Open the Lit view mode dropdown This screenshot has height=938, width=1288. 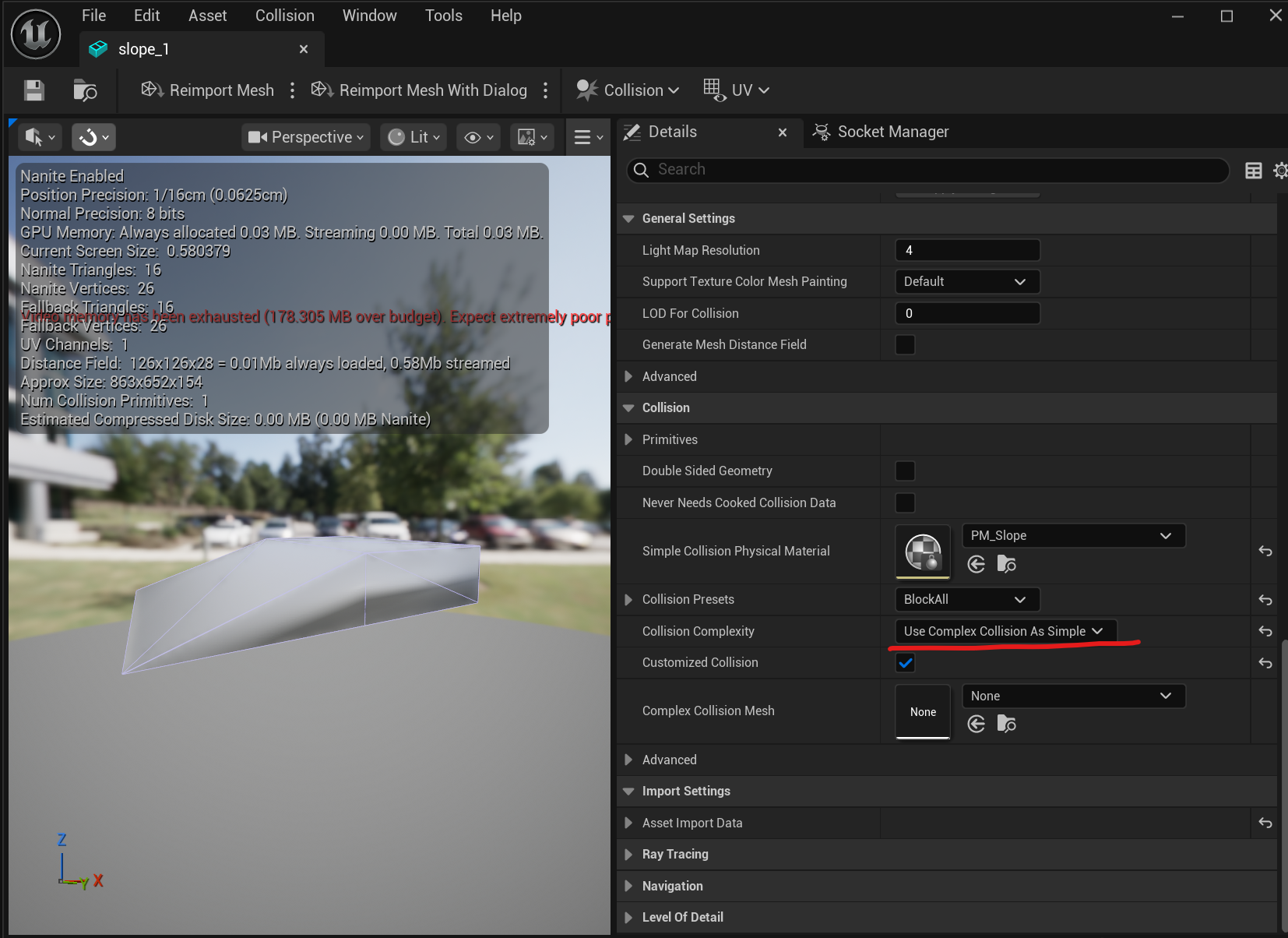pyautogui.click(x=414, y=137)
